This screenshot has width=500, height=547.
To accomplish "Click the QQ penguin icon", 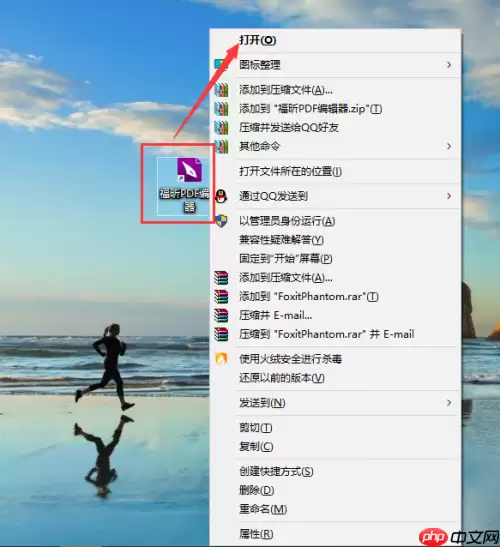I will pos(221,196).
